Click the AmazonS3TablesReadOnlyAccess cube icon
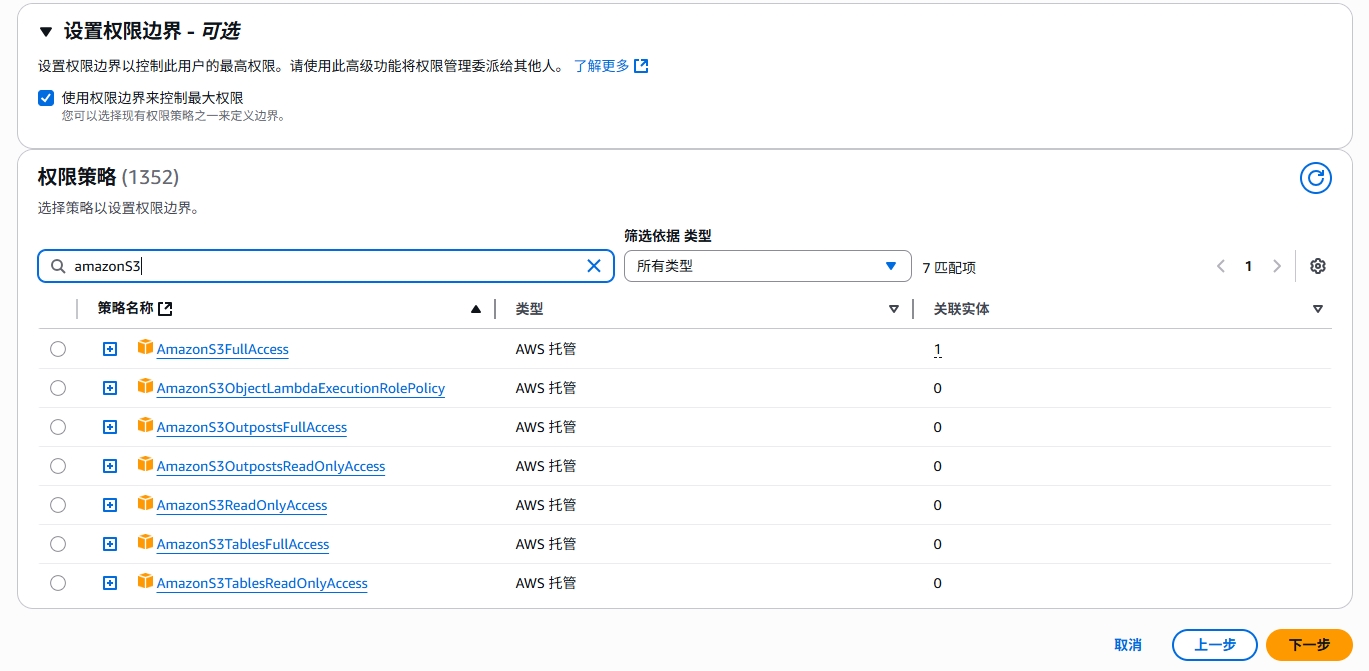This screenshot has width=1369, height=671. point(146,582)
